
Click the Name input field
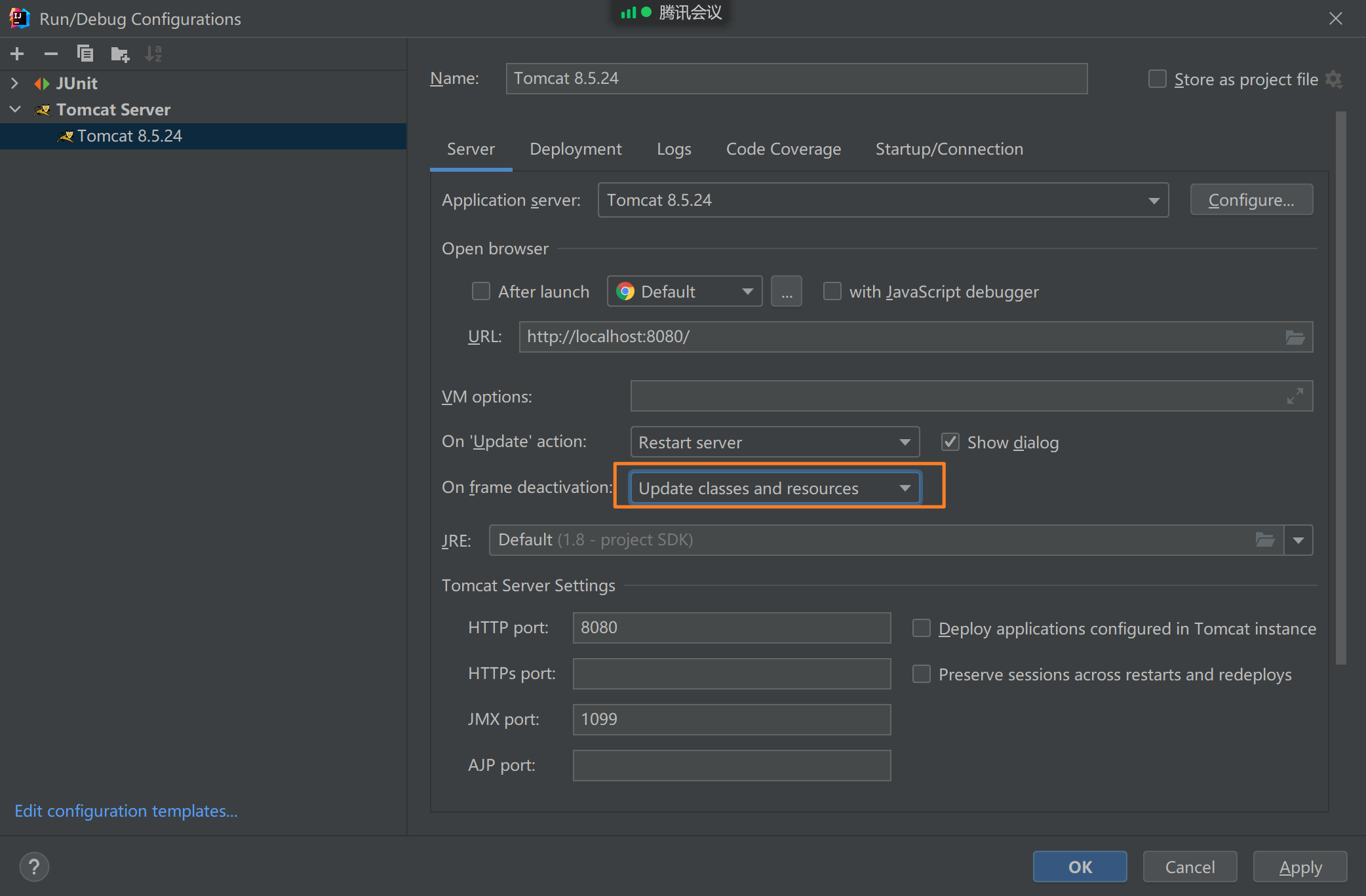(x=796, y=79)
